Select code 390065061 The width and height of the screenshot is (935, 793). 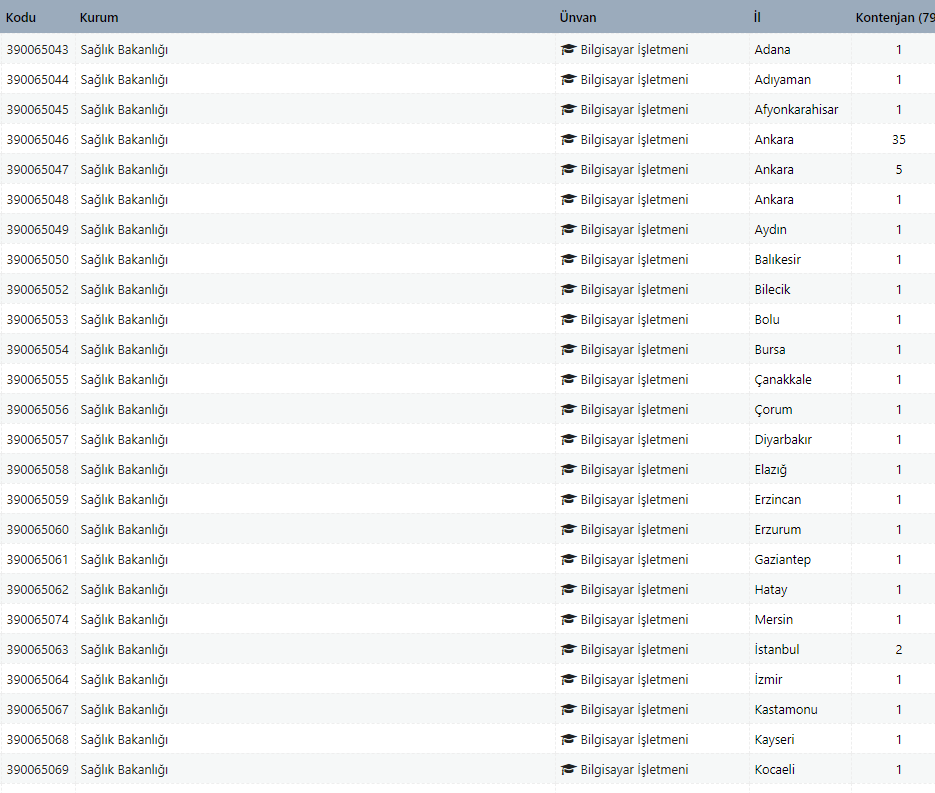click(38, 560)
